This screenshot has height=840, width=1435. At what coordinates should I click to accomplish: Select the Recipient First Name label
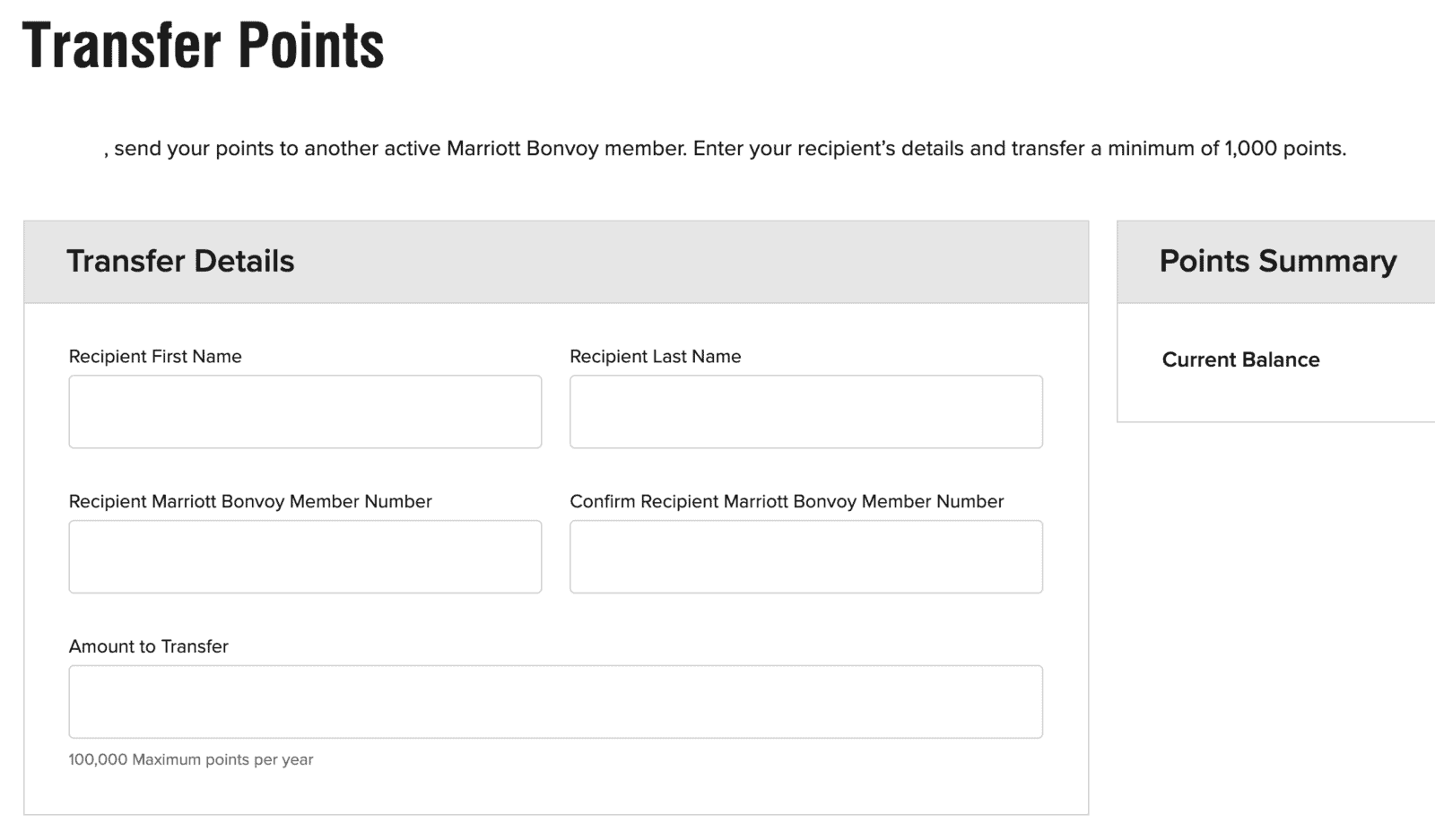[x=154, y=356]
